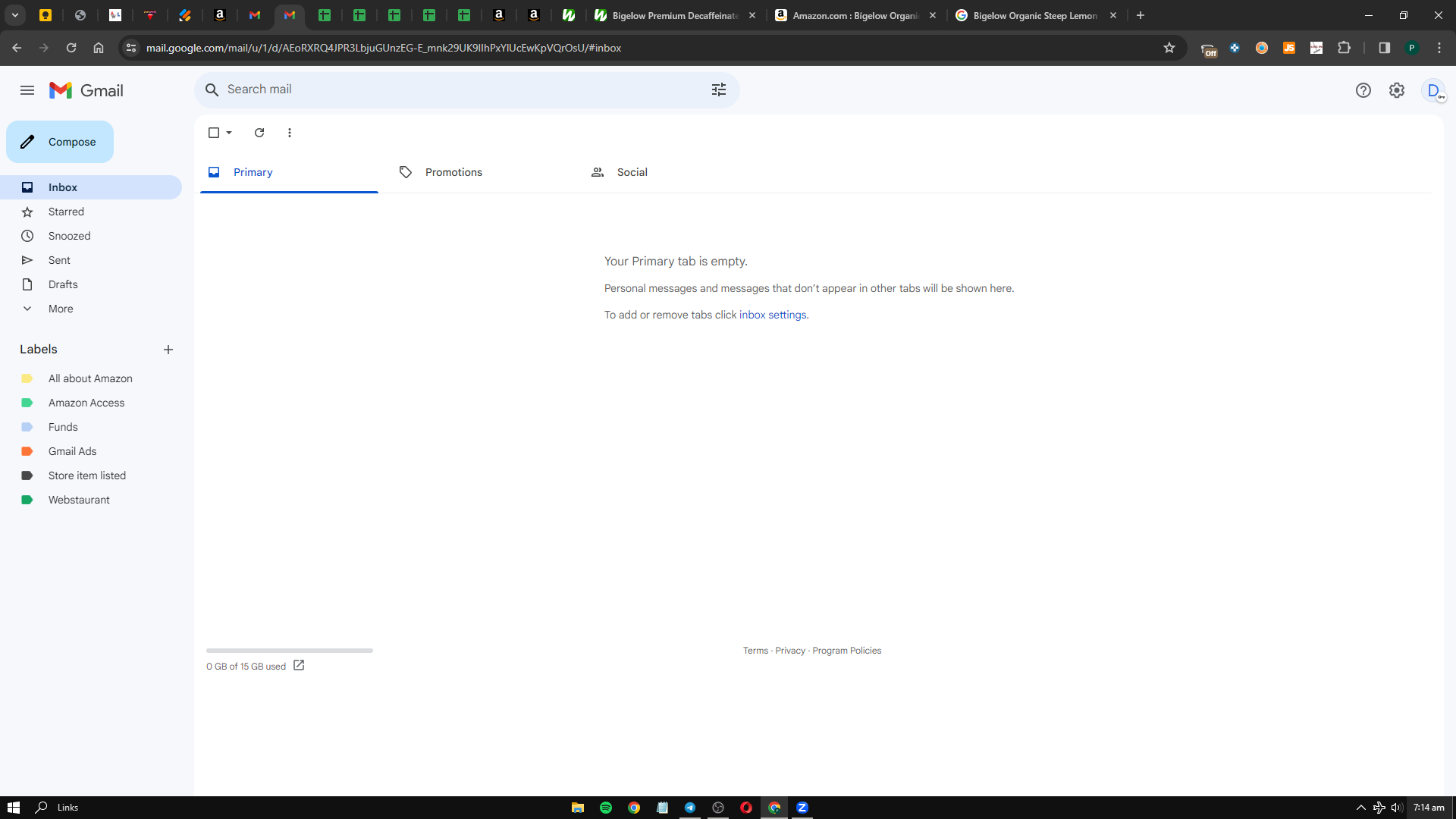
Task: Open a new browser tab
Action: (1141, 15)
